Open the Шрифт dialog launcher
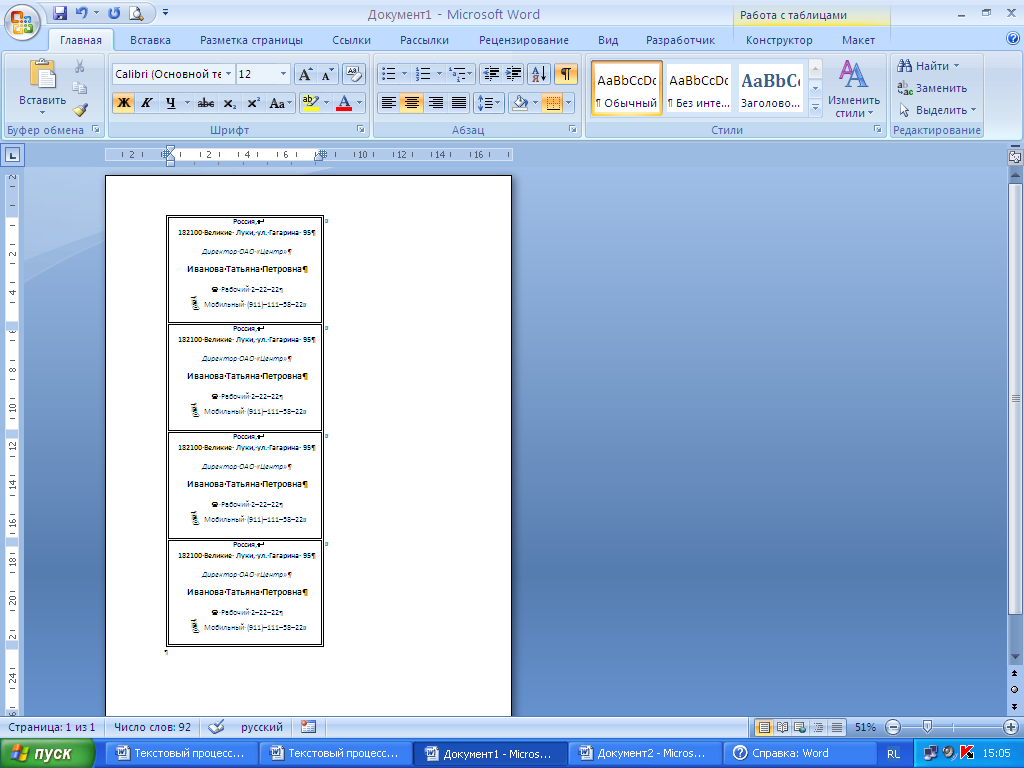 pos(360,129)
